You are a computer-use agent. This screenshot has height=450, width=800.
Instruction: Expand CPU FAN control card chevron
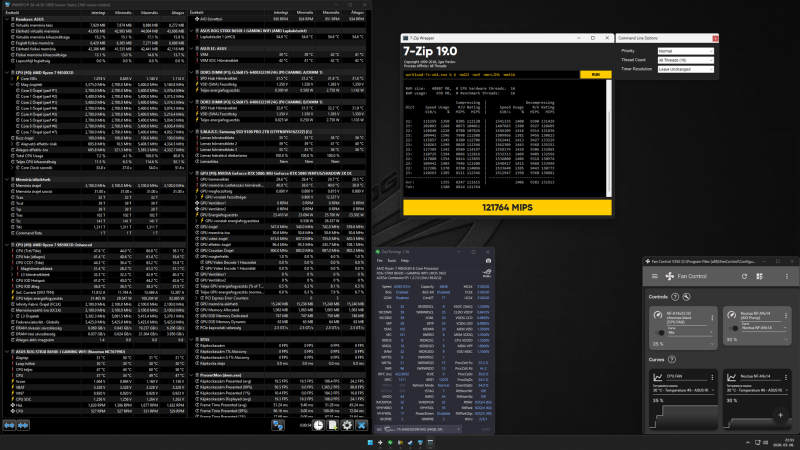712,344
